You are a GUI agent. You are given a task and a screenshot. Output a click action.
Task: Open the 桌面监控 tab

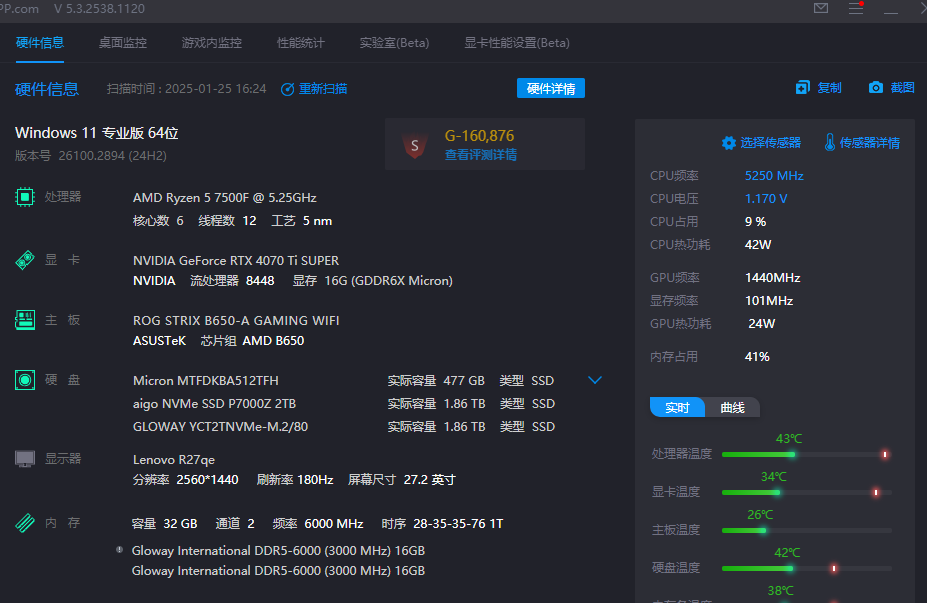click(122, 43)
